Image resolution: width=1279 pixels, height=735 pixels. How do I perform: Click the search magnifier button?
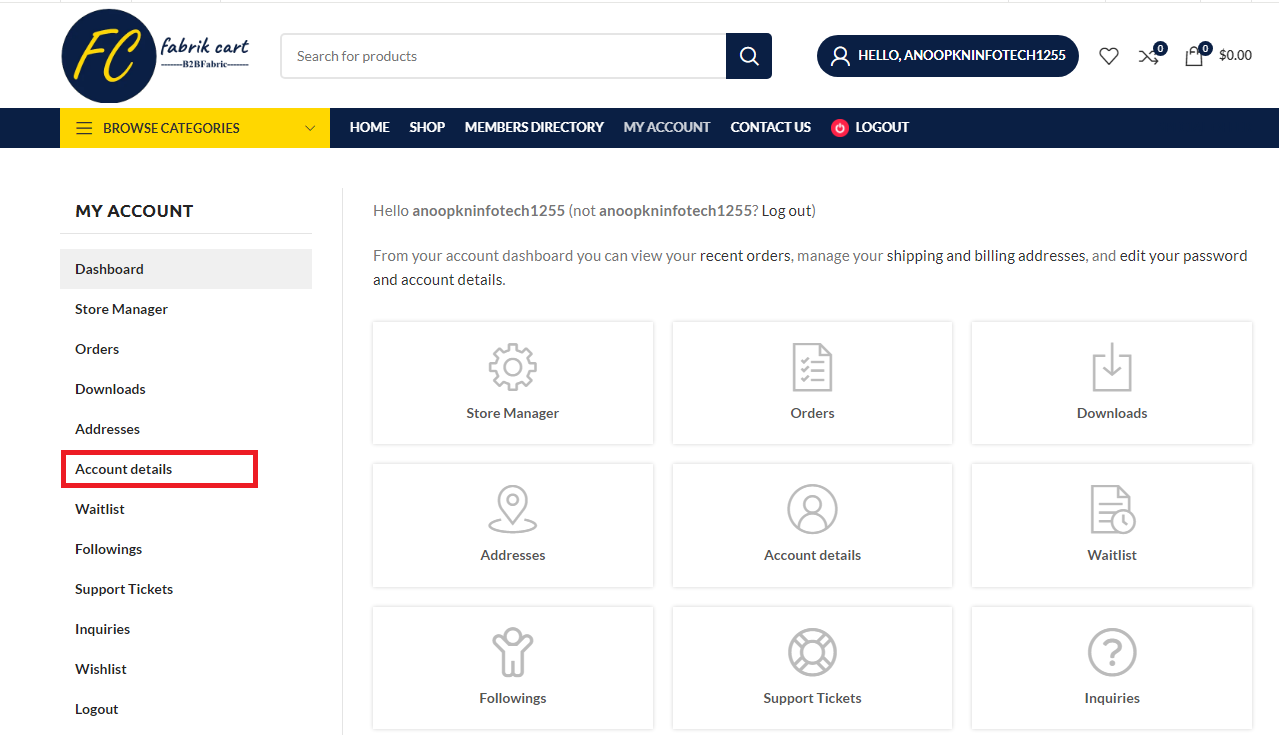[x=749, y=56]
